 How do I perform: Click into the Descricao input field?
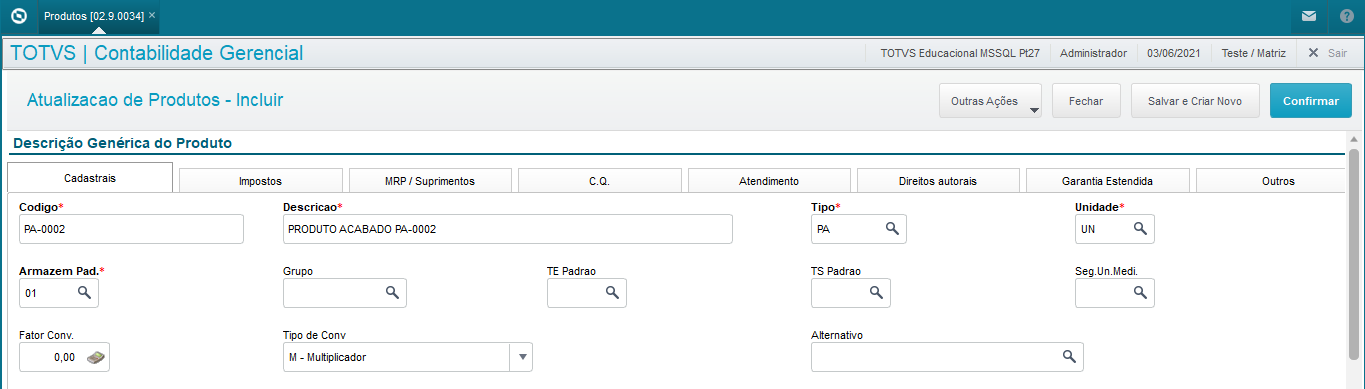tap(508, 229)
